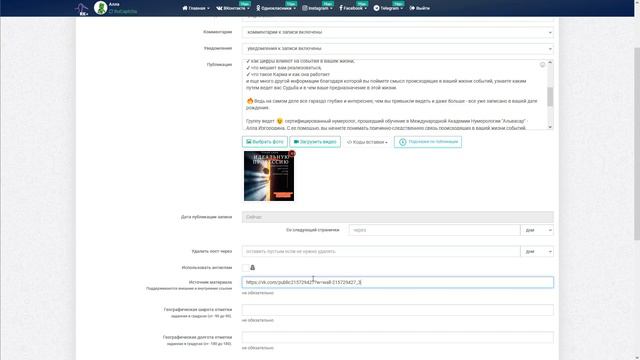Screen dimensions: 640x360
Task: Open the emoji picker in the publication field
Action: [542, 64]
